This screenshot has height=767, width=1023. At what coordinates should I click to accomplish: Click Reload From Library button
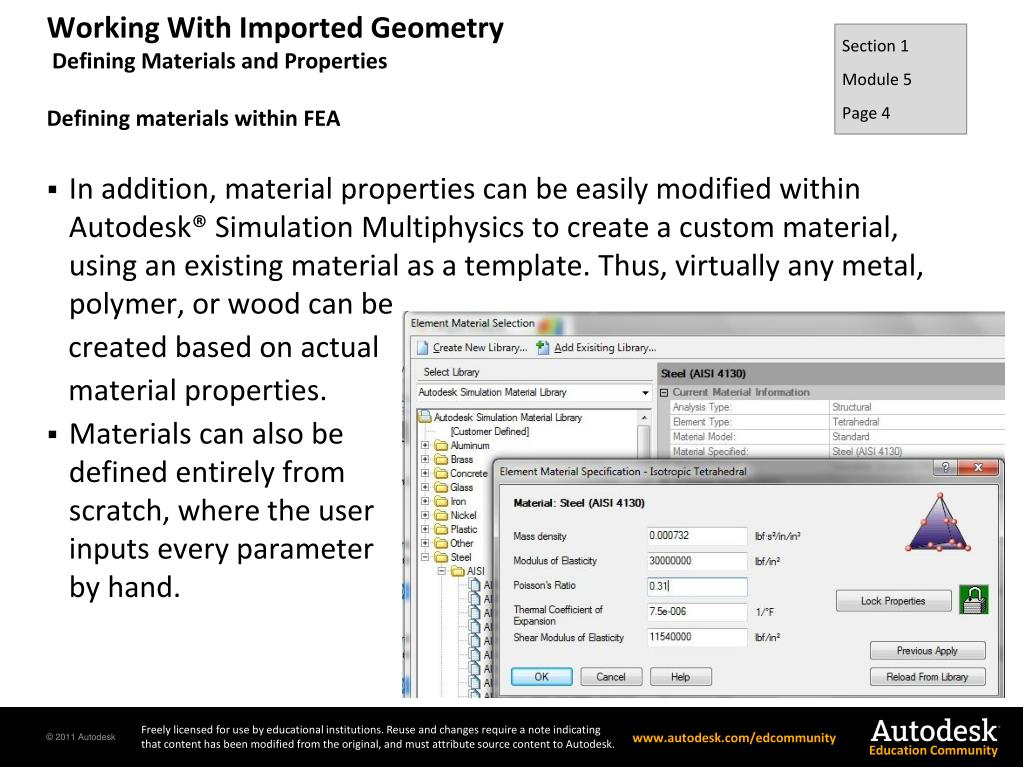click(x=927, y=677)
